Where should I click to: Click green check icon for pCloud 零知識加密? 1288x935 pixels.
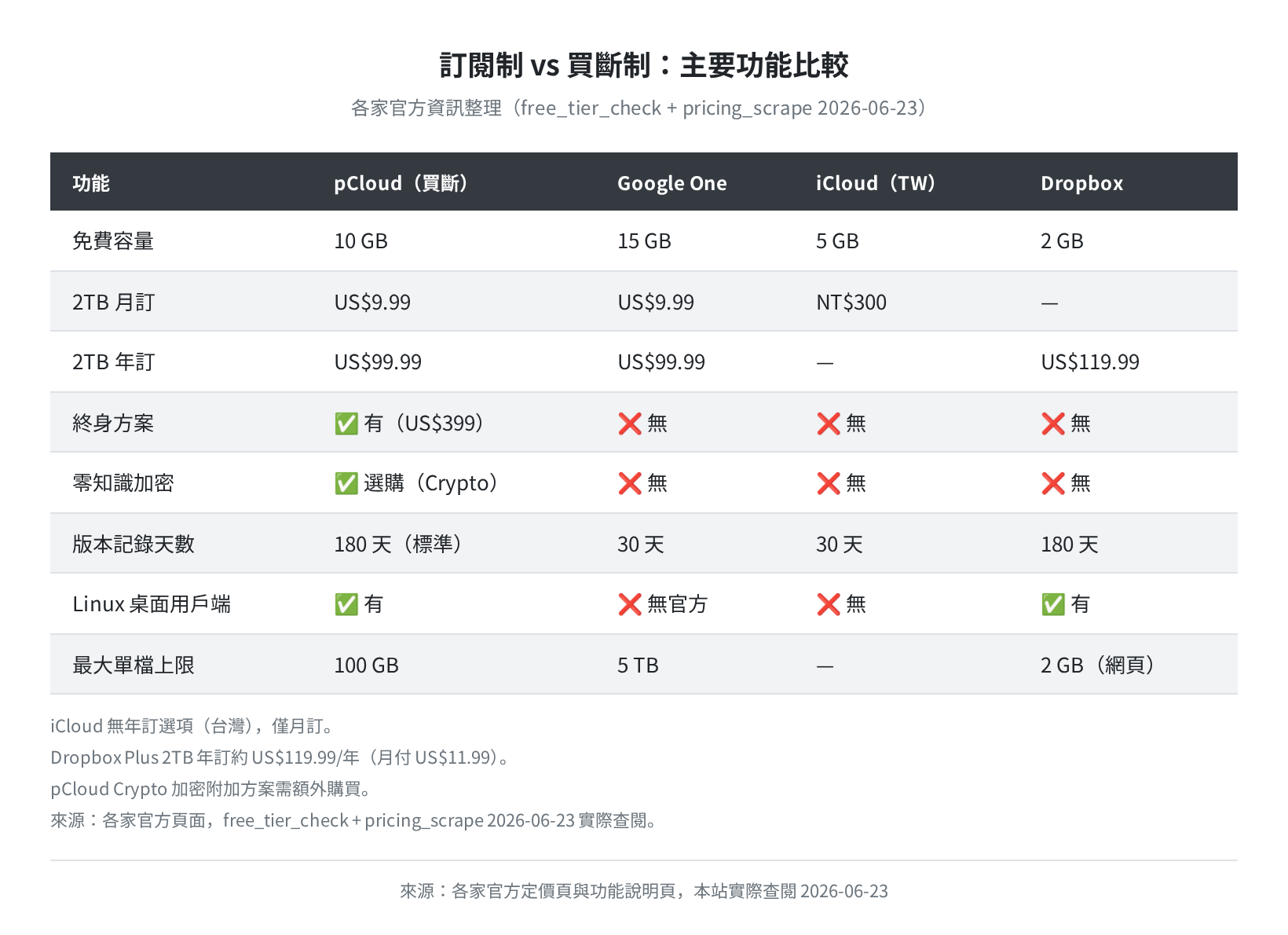346,483
